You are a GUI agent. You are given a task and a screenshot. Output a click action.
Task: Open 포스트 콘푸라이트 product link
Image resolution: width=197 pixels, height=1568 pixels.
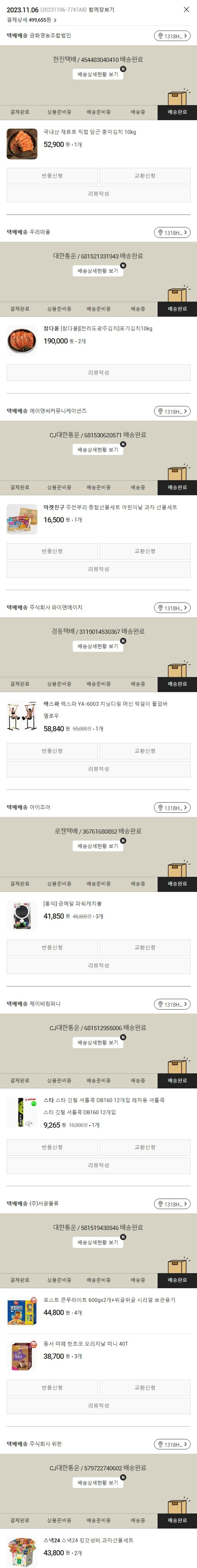[x=110, y=1300]
